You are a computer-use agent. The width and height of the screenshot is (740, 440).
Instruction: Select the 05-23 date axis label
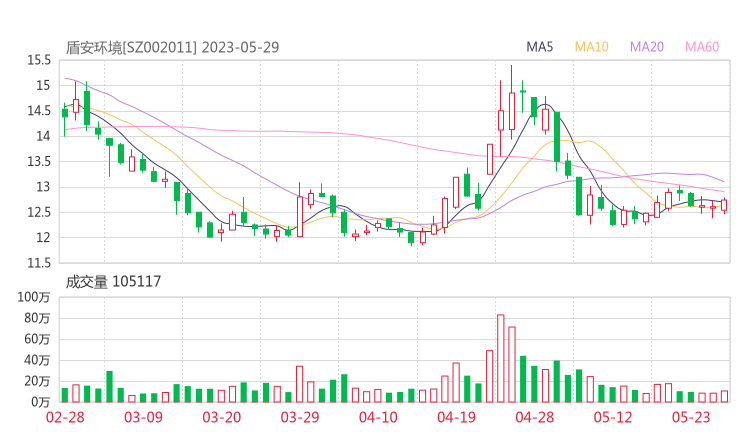click(690, 417)
